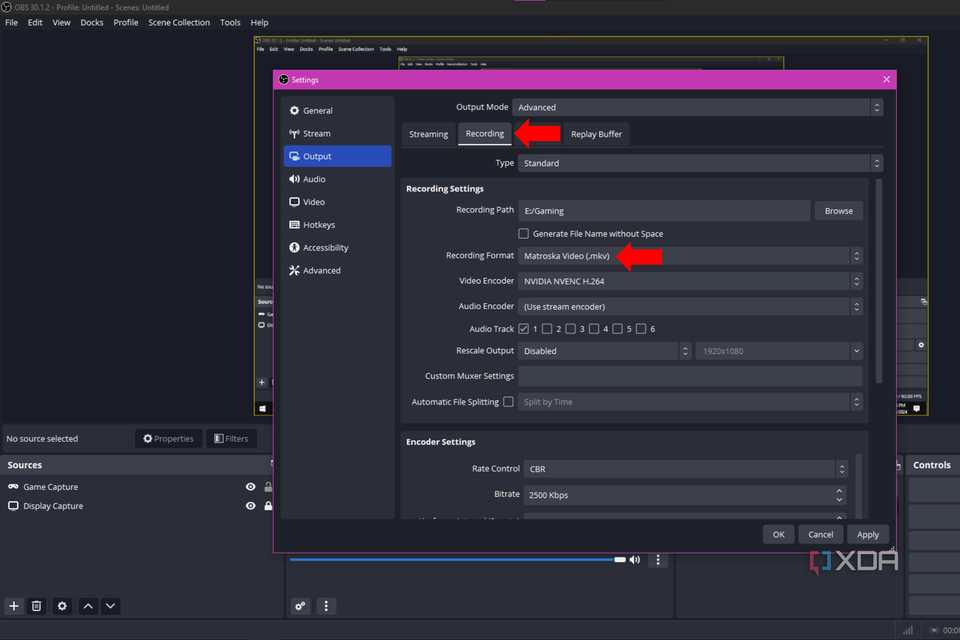Image resolution: width=960 pixels, height=640 pixels.
Task: Switch to the Recording tab
Action: click(x=485, y=134)
